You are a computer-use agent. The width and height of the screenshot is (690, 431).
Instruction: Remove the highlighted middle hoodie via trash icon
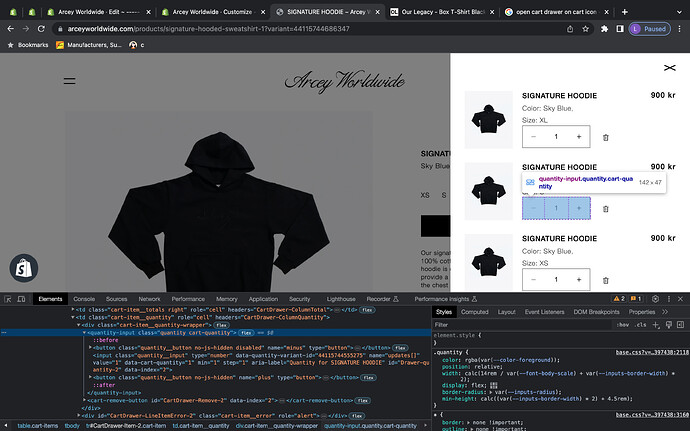(606, 209)
